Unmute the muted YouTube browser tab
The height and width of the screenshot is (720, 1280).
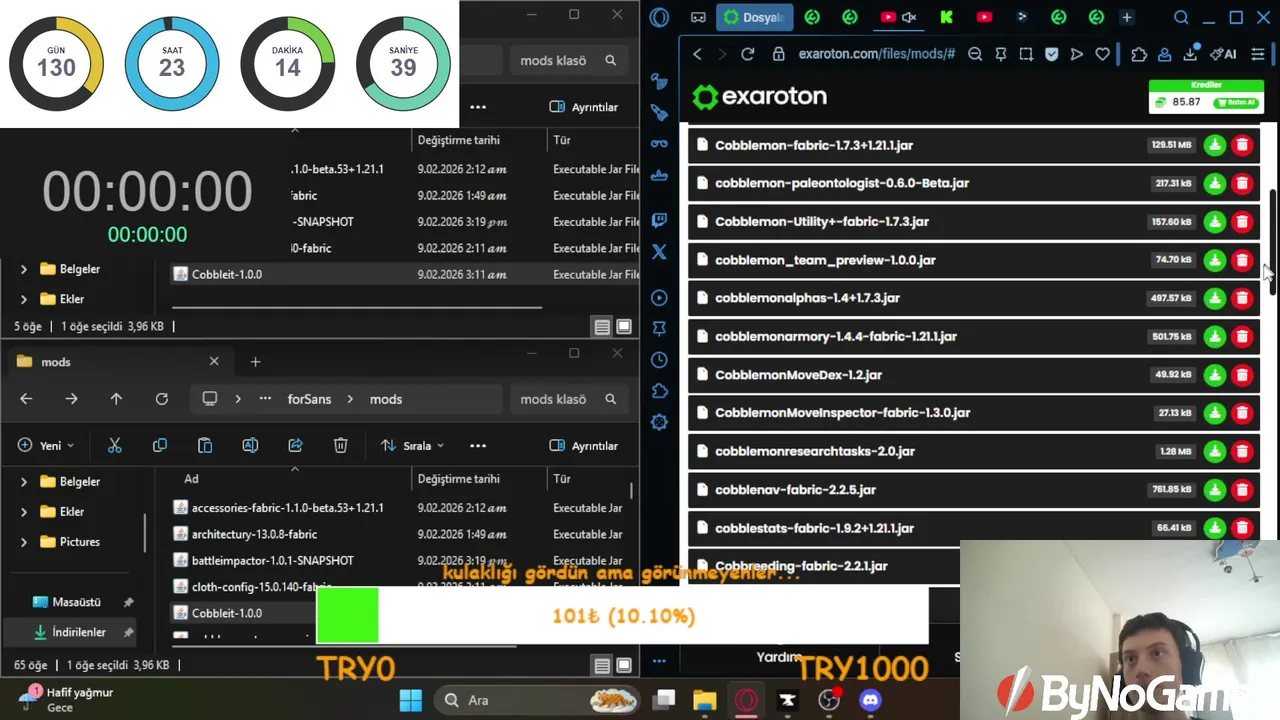(909, 17)
